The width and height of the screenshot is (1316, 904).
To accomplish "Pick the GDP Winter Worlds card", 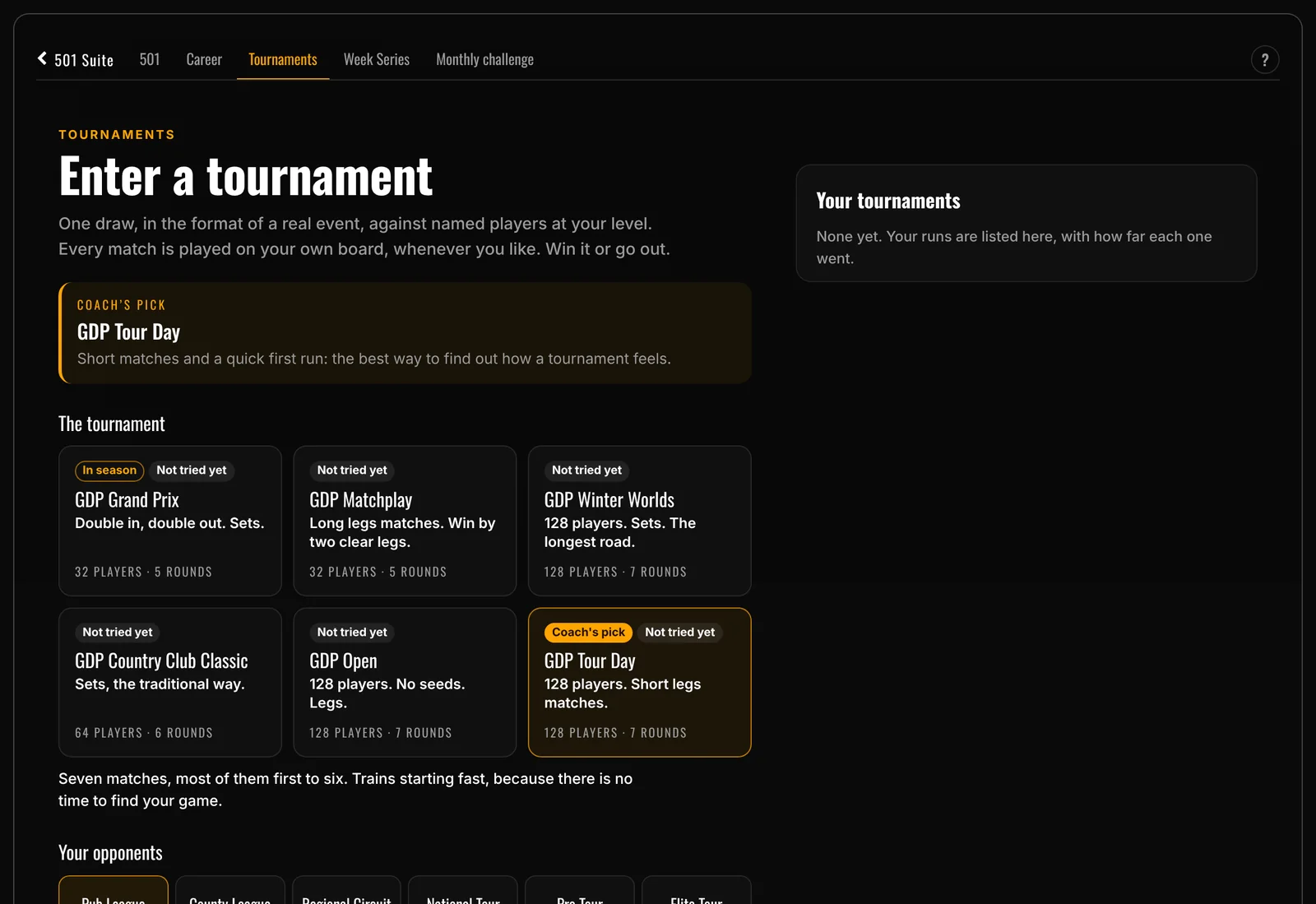I will pyautogui.click(x=639, y=521).
